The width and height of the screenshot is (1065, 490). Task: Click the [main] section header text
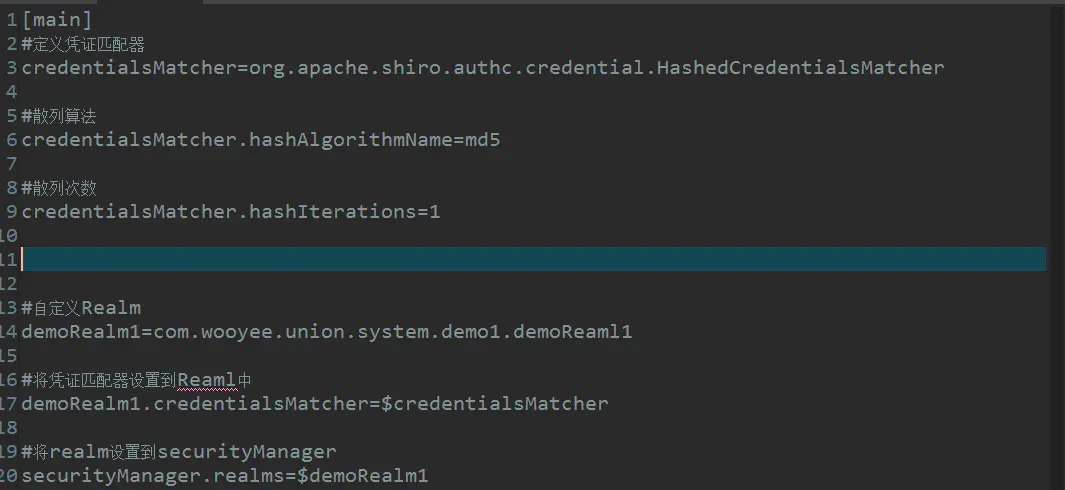tap(56, 20)
